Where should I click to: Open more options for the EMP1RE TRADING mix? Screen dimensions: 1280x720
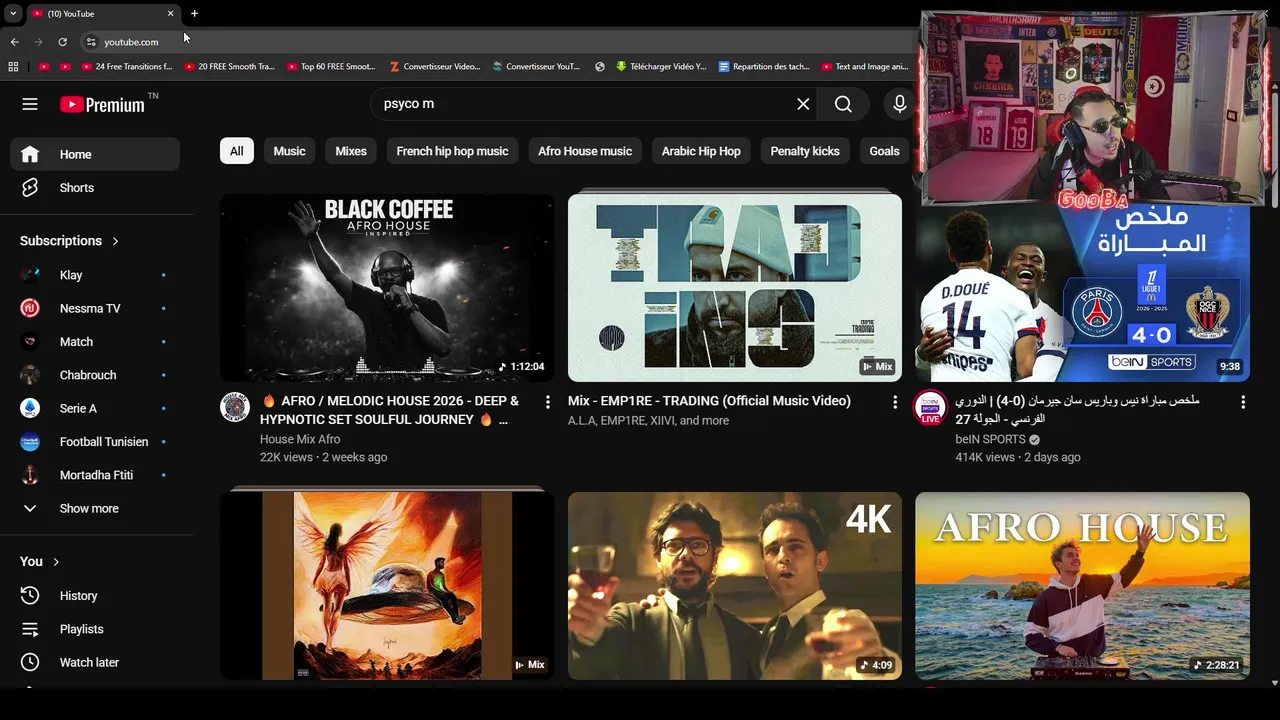[895, 402]
